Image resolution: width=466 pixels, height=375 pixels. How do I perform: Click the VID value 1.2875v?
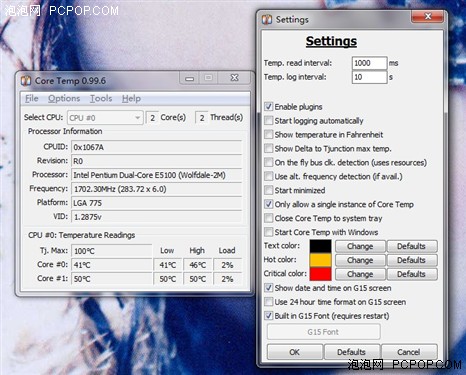pos(157,217)
